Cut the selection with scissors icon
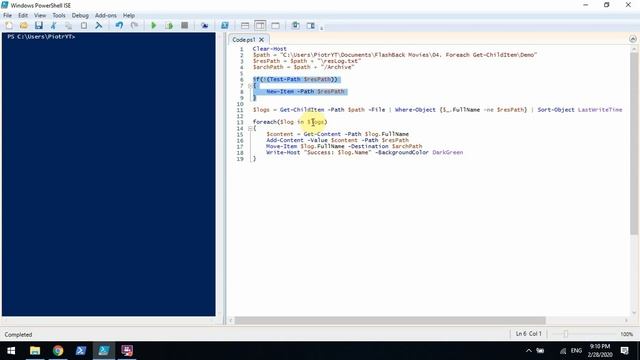Viewport: 640px width, 360px height. click(x=53, y=26)
